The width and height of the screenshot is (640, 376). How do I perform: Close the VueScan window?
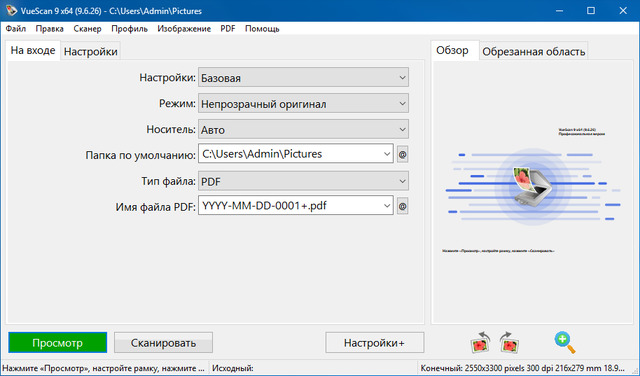point(623,11)
